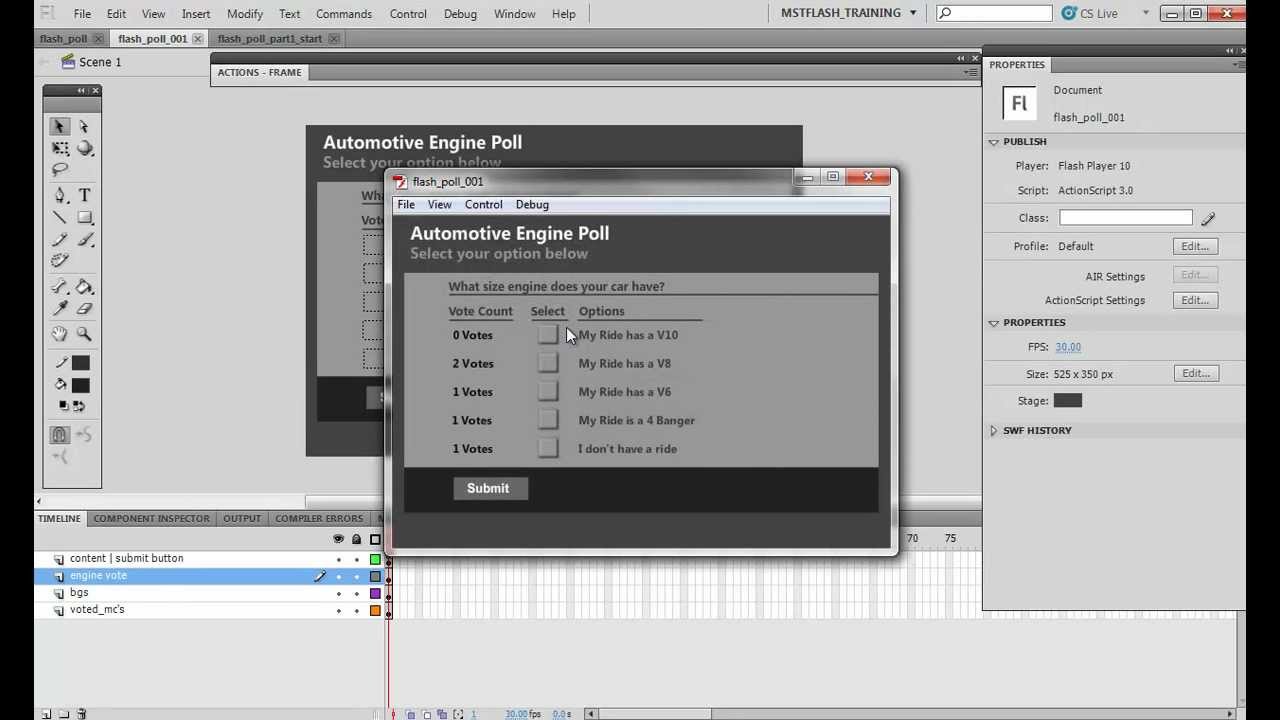This screenshot has width=1280, height=720.
Task: Switch to the COMPILER ERRORS tab
Action: (x=319, y=518)
